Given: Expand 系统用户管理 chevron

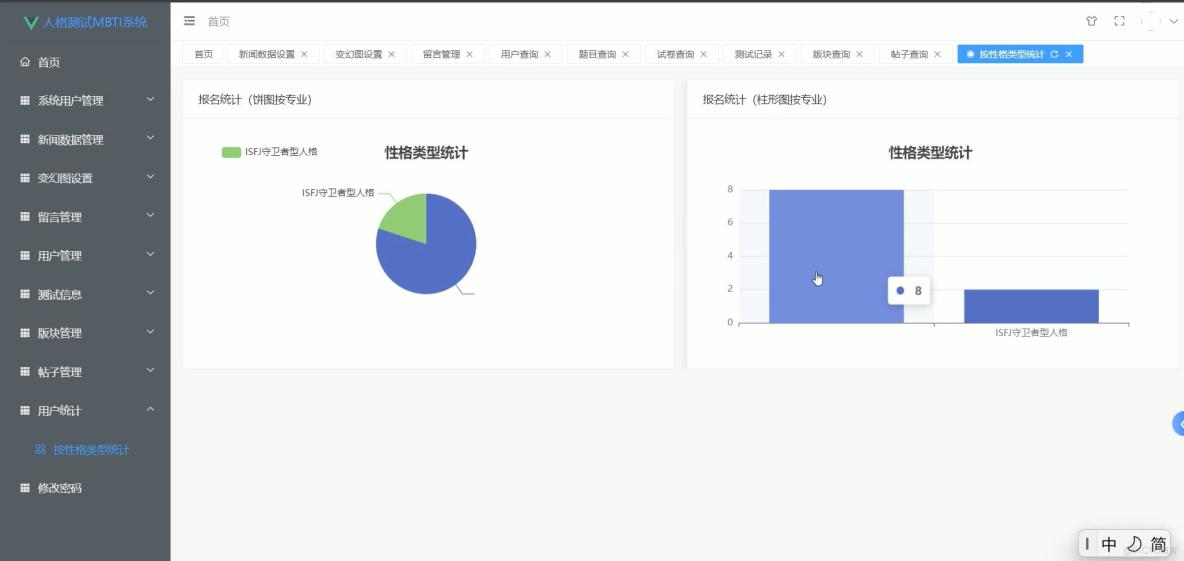Looking at the screenshot, I should tap(150, 99).
